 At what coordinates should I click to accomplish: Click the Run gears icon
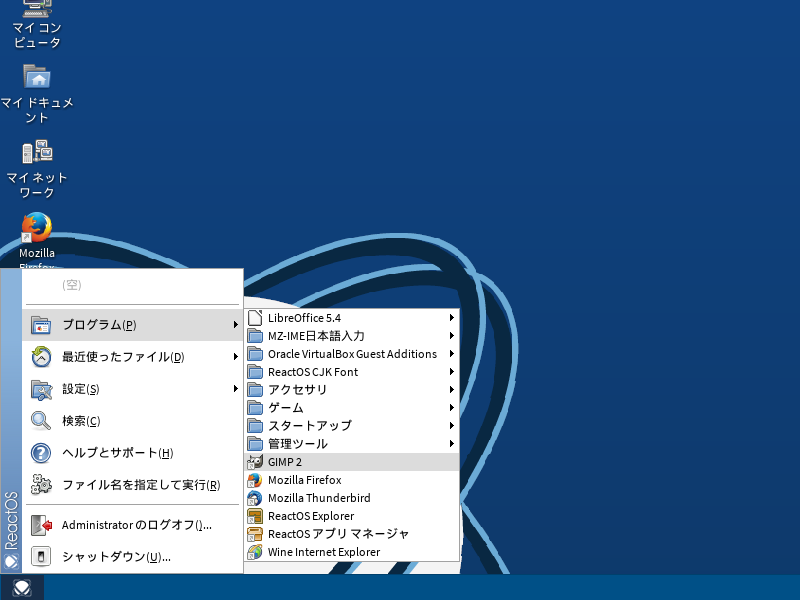[41, 484]
